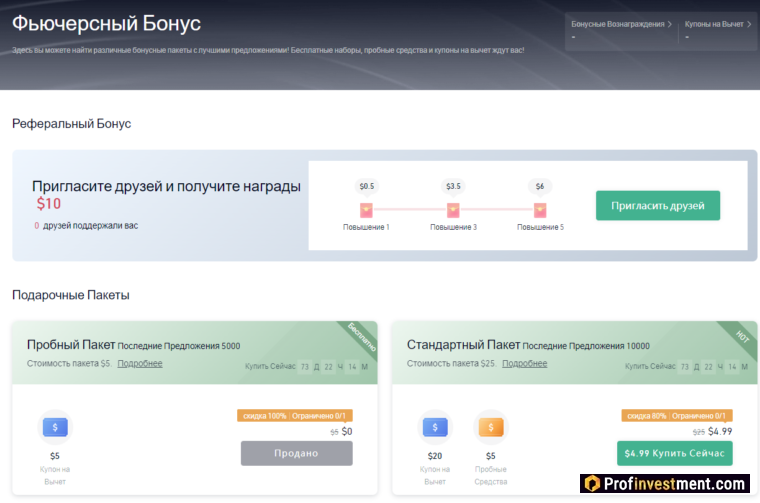Click Пригласите друзей и получите награды heading
The image size is (760, 503).
click(x=166, y=186)
